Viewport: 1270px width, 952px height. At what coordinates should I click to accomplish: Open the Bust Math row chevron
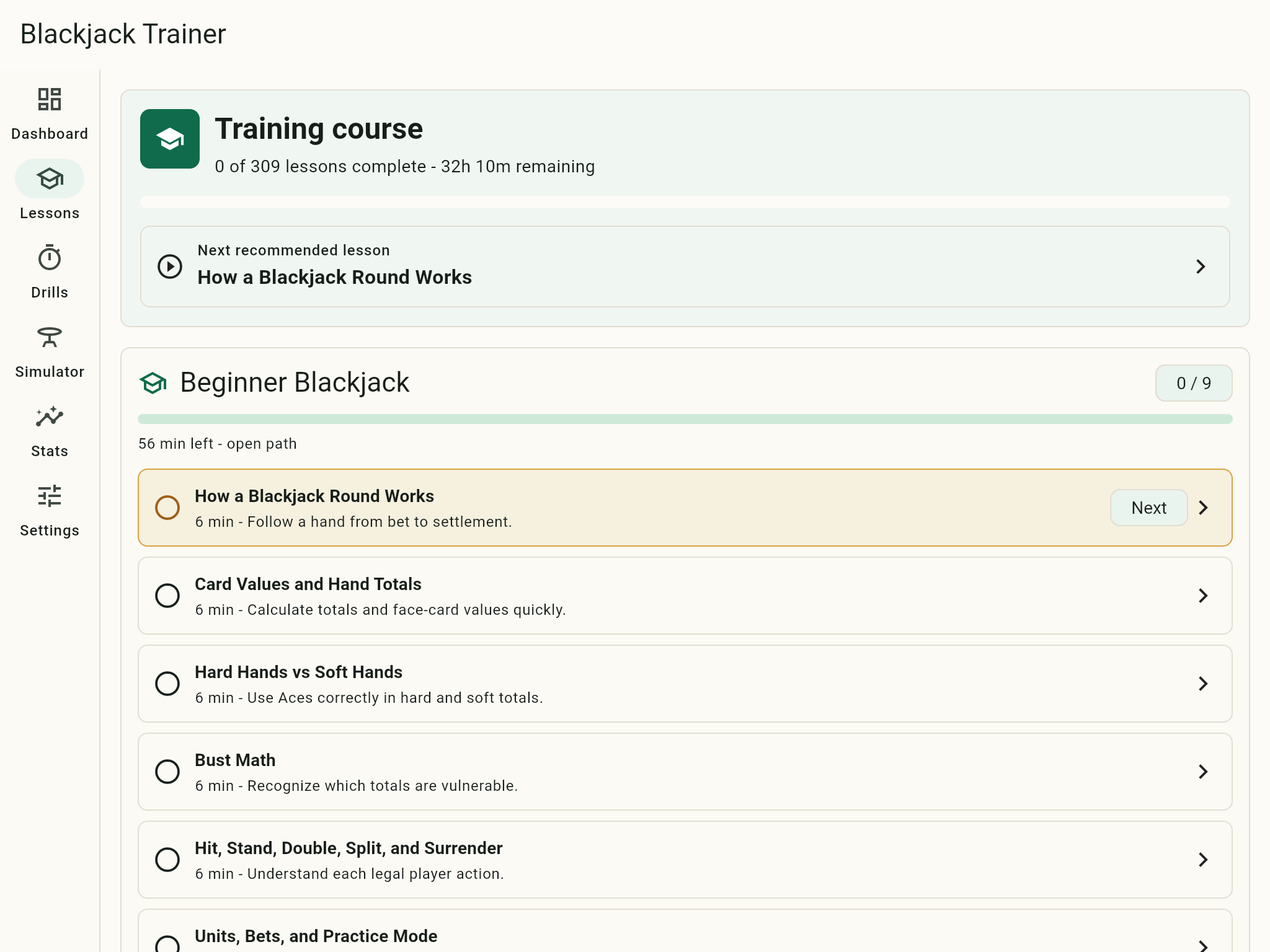tap(1204, 772)
